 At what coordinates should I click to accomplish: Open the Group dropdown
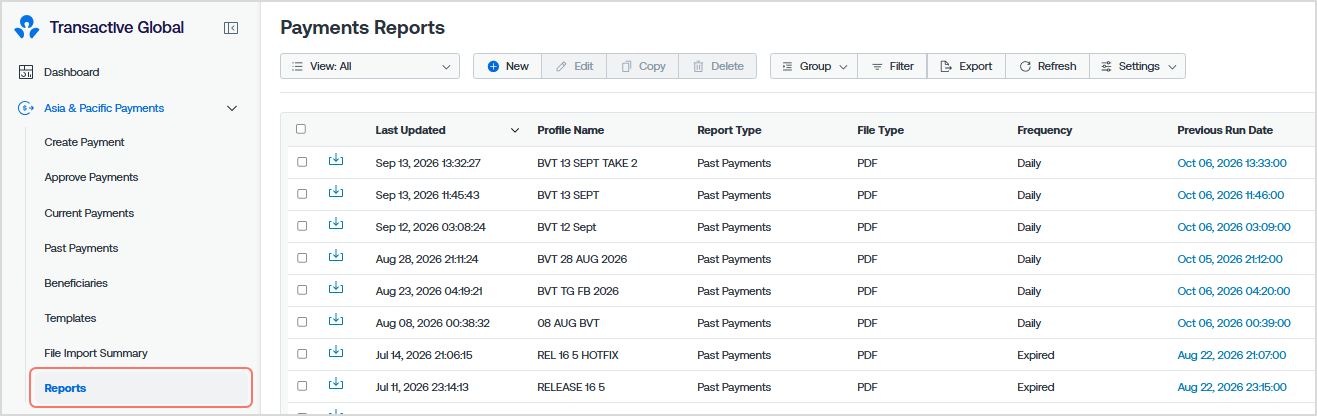click(x=814, y=66)
